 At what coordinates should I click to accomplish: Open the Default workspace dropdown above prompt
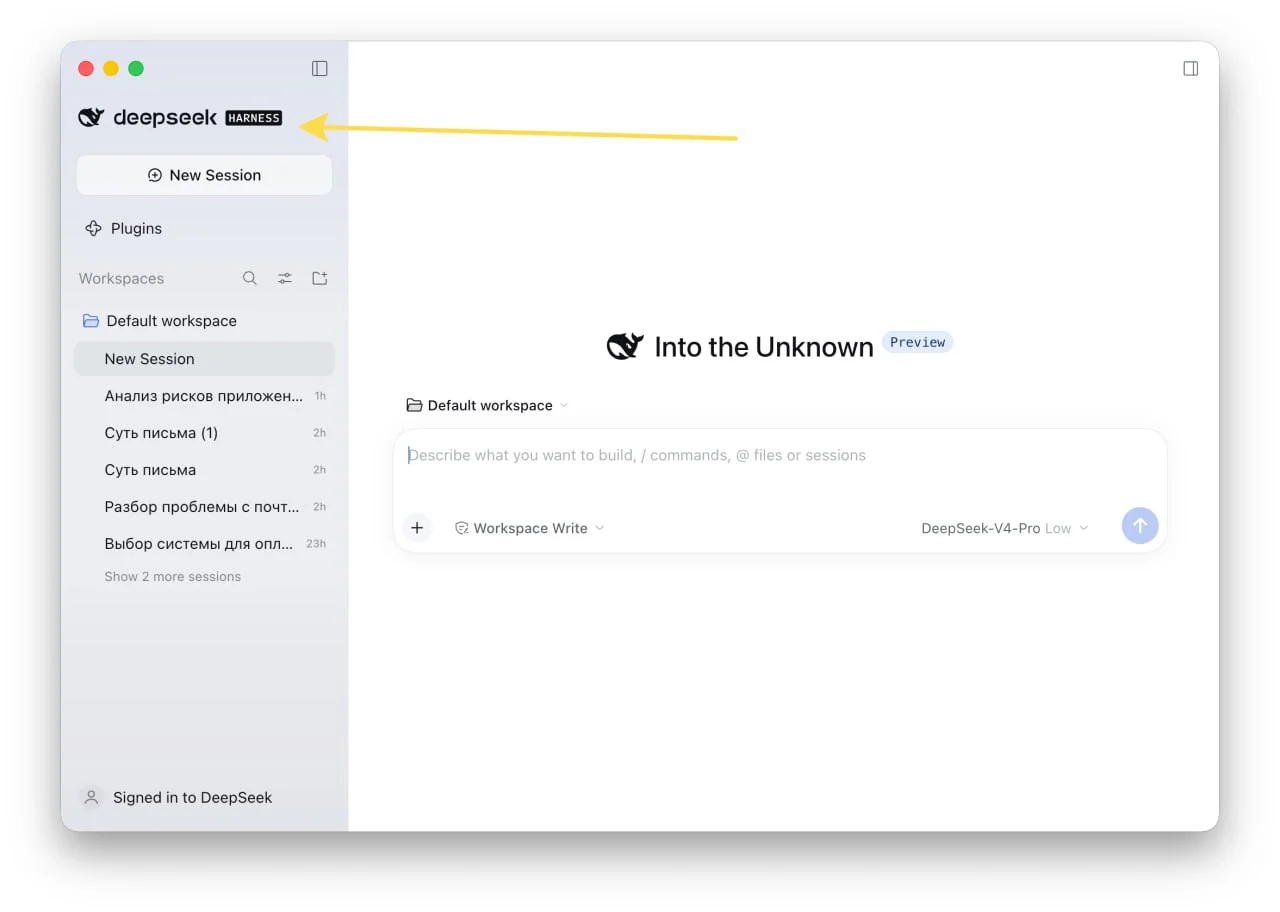(x=487, y=405)
